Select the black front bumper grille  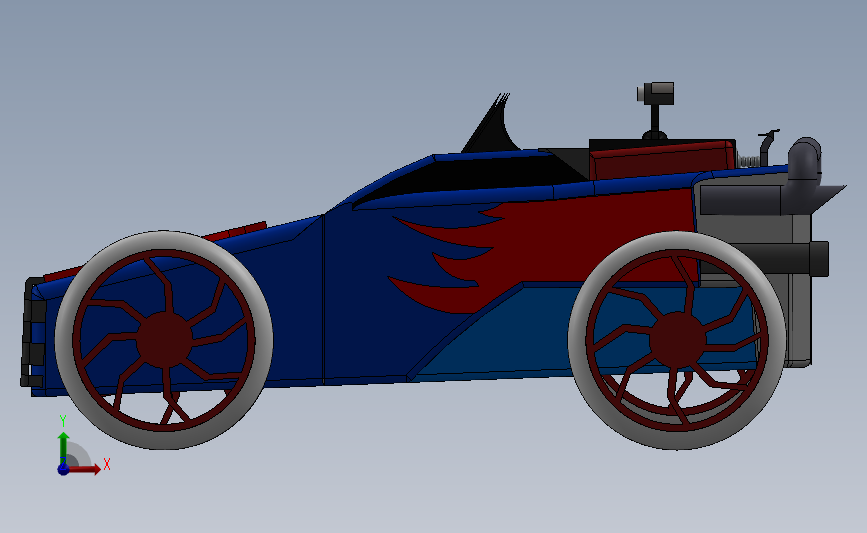click(32, 332)
